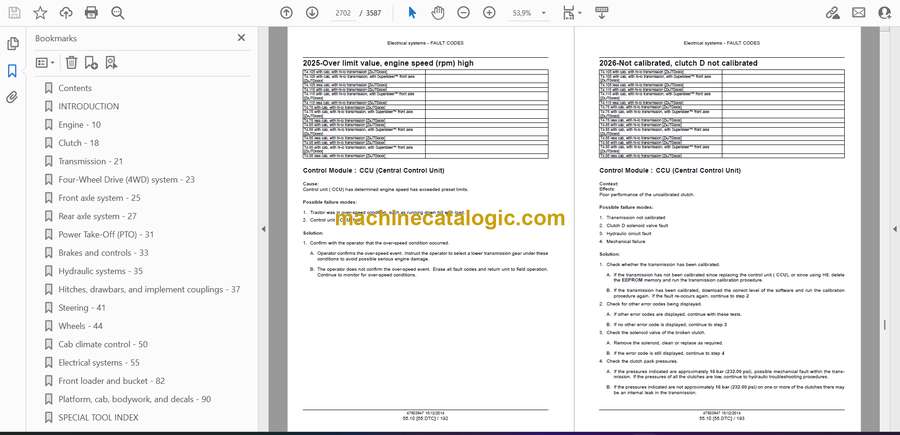Jump to Steering - 41 bookmark

tap(82, 308)
